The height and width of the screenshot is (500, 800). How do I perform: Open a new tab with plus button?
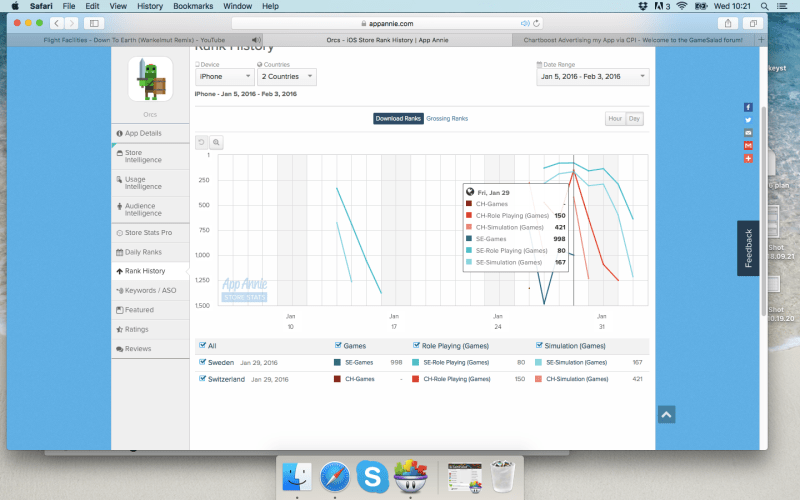coord(761,40)
